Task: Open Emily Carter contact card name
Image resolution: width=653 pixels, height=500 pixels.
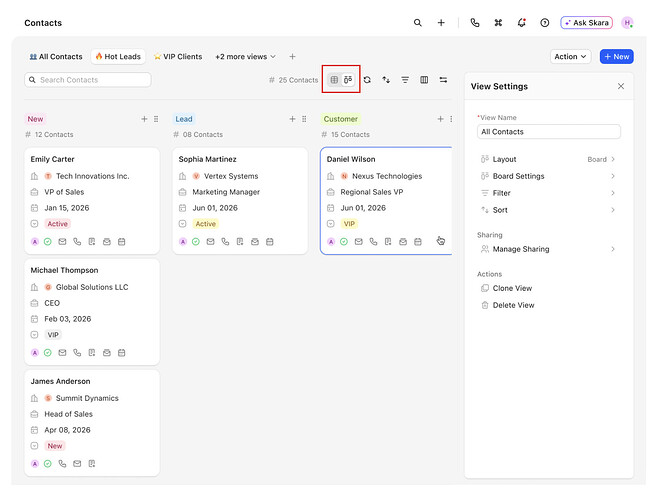Action: pyautogui.click(x=52, y=159)
